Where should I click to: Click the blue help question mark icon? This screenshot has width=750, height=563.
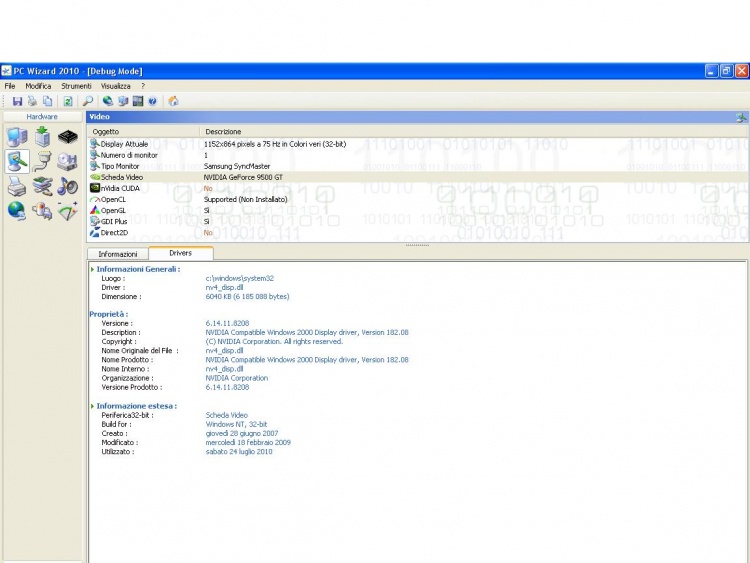152,101
